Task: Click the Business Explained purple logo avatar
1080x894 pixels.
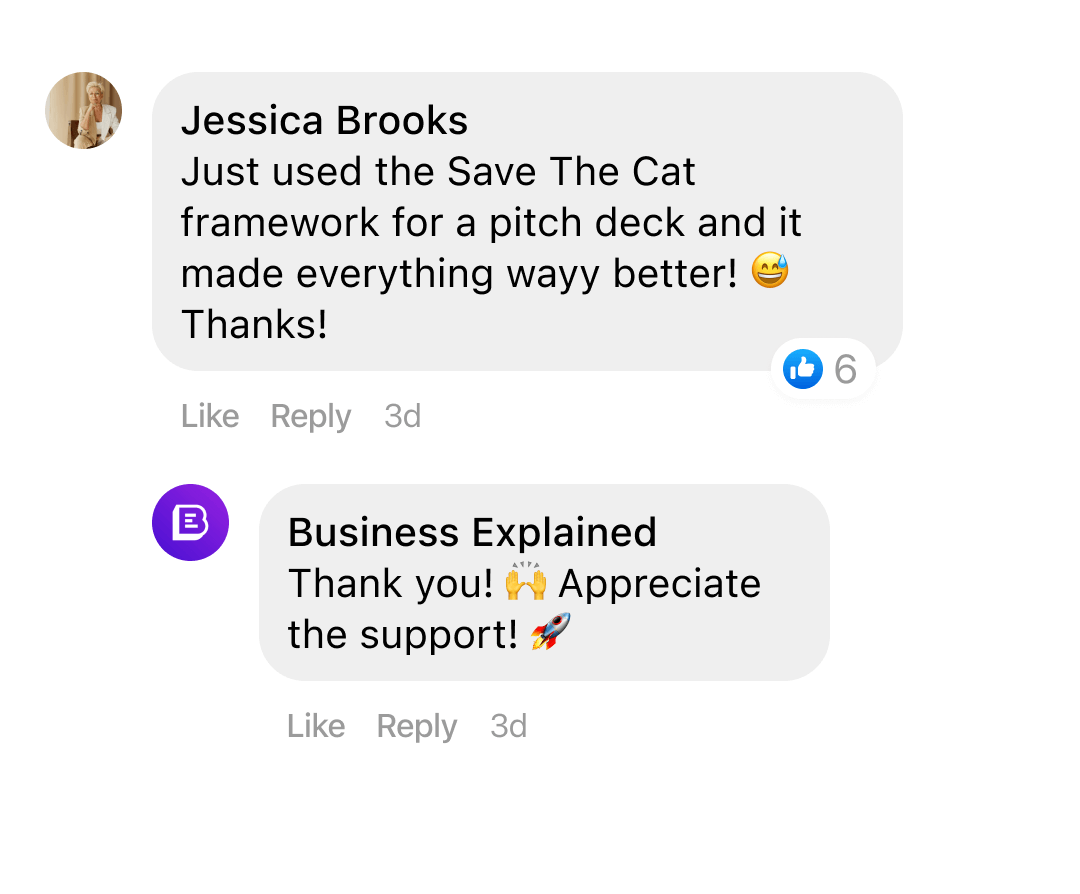Action: click(x=190, y=522)
